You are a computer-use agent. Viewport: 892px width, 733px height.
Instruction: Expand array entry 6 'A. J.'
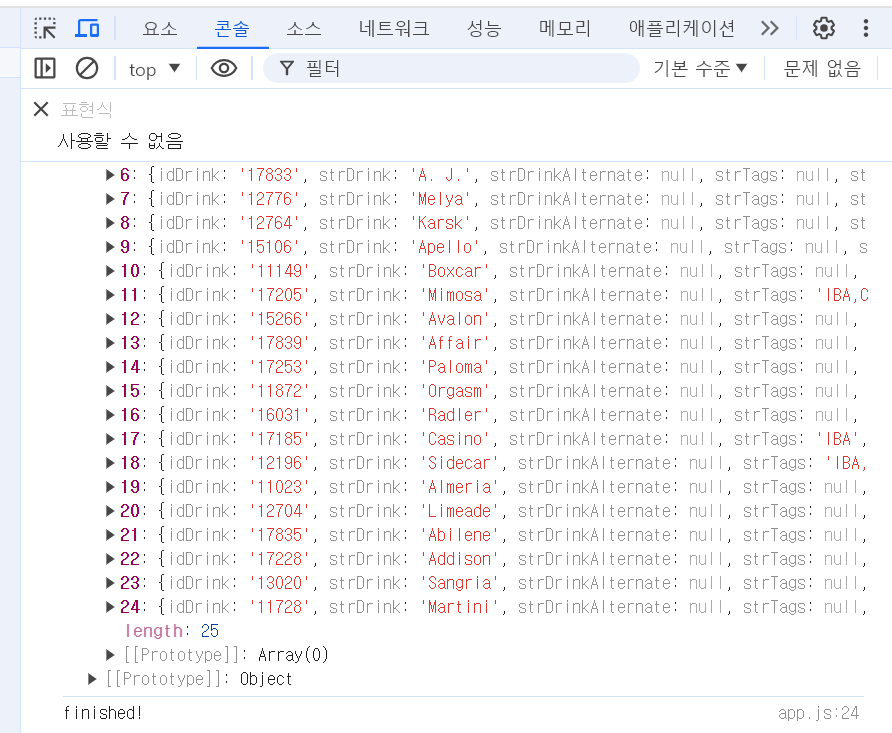(x=110, y=175)
